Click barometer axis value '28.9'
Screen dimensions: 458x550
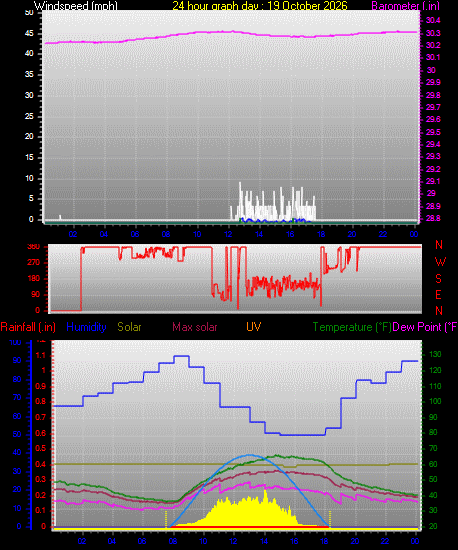[433, 206]
